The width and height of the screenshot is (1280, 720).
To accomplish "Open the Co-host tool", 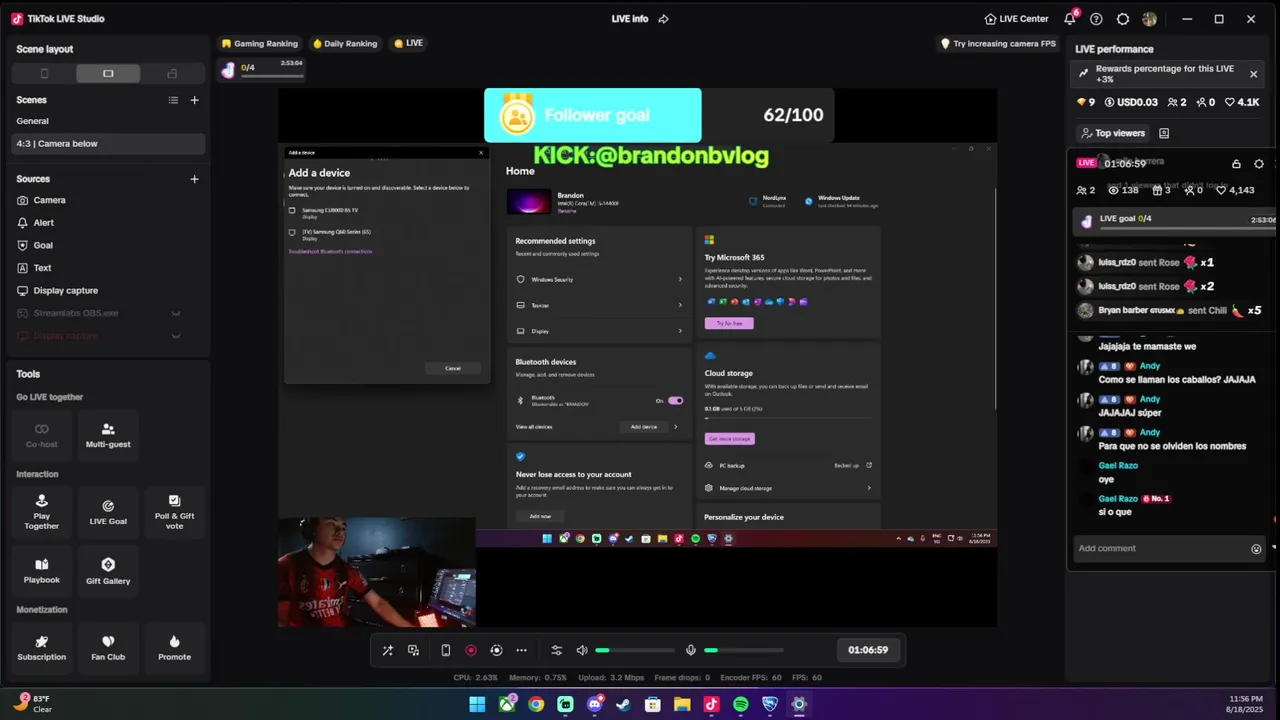I will tap(42, 435).
